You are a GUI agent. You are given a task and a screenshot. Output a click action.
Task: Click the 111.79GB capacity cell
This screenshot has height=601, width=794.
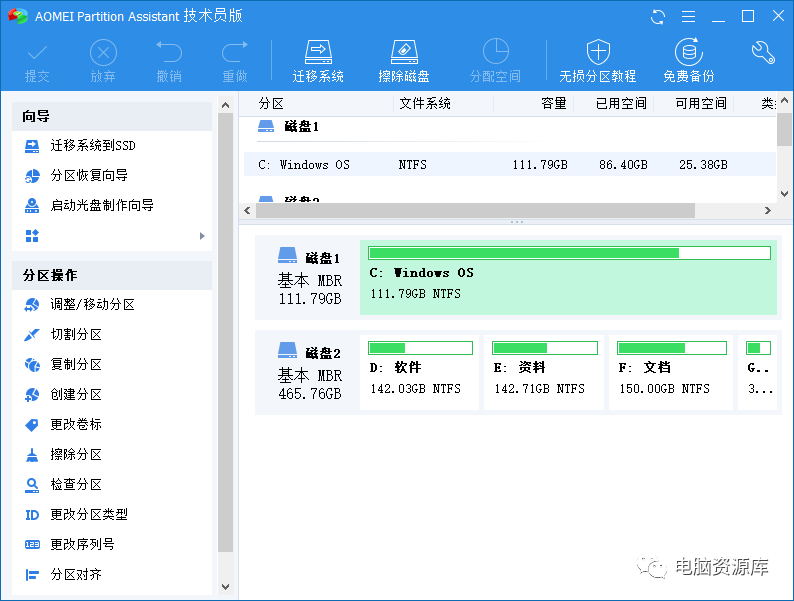coord(540,165)
